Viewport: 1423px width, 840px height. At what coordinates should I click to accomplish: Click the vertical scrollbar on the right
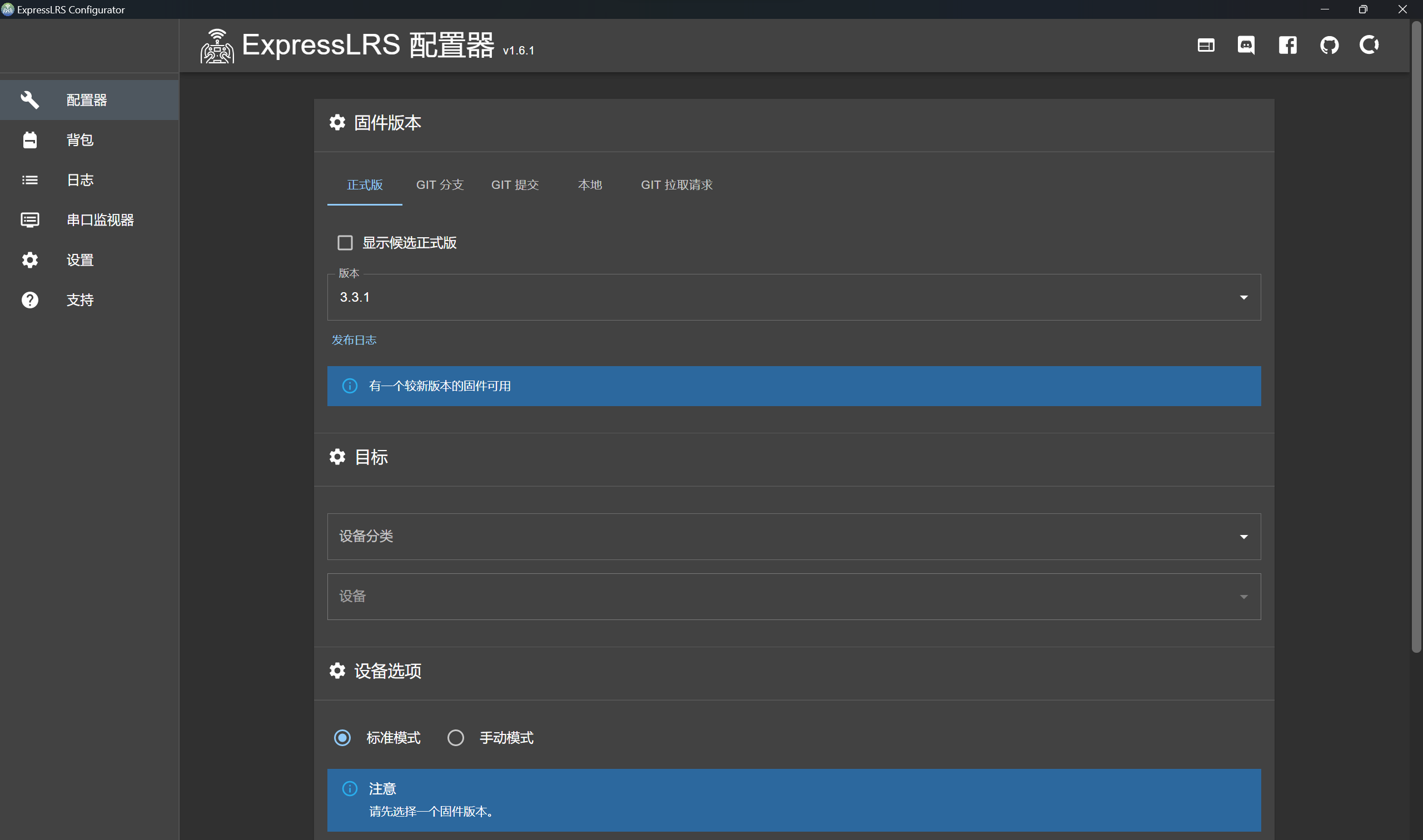[1416, 339]
